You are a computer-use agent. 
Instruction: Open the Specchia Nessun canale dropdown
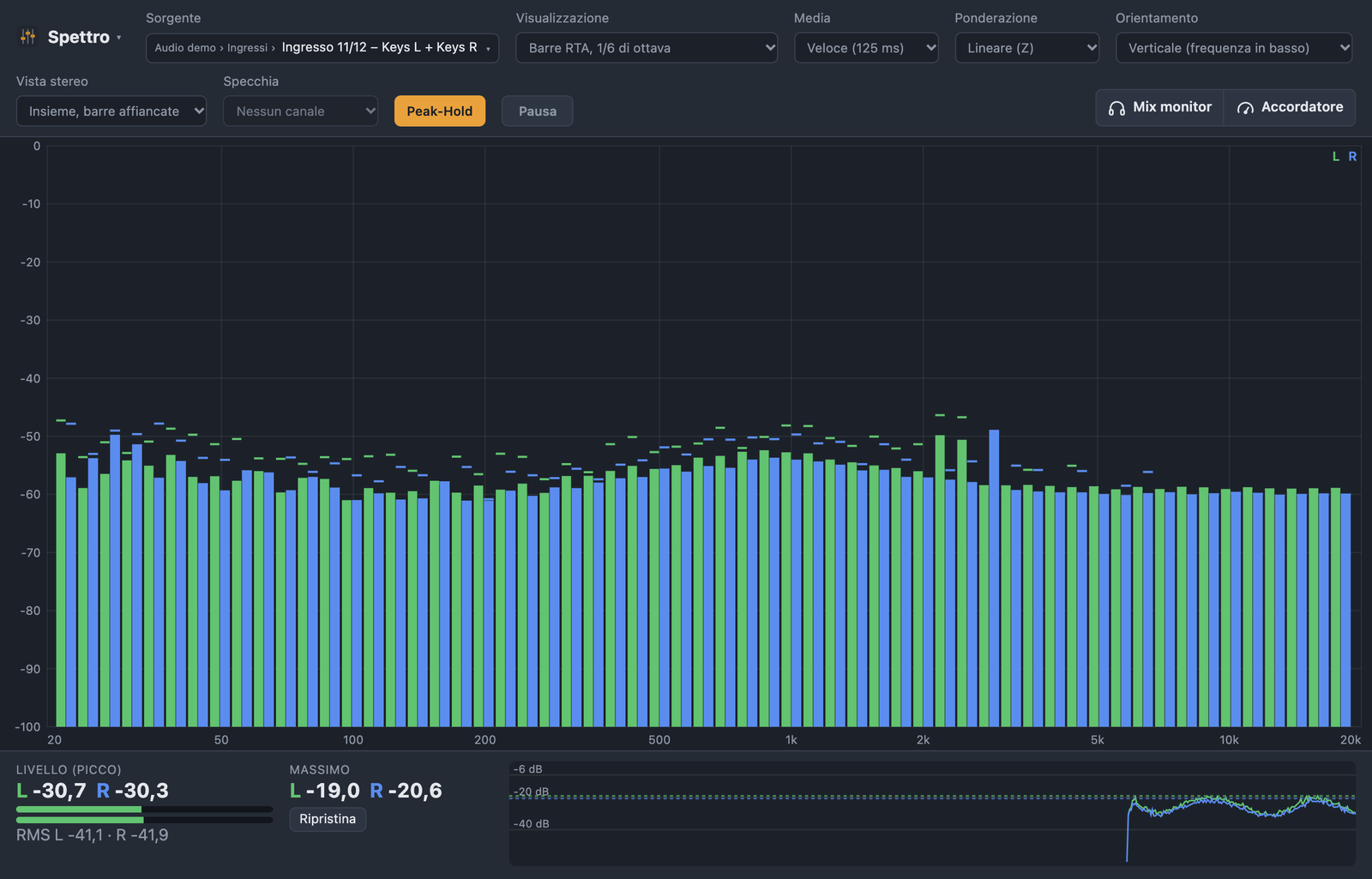tap(300, 111)
